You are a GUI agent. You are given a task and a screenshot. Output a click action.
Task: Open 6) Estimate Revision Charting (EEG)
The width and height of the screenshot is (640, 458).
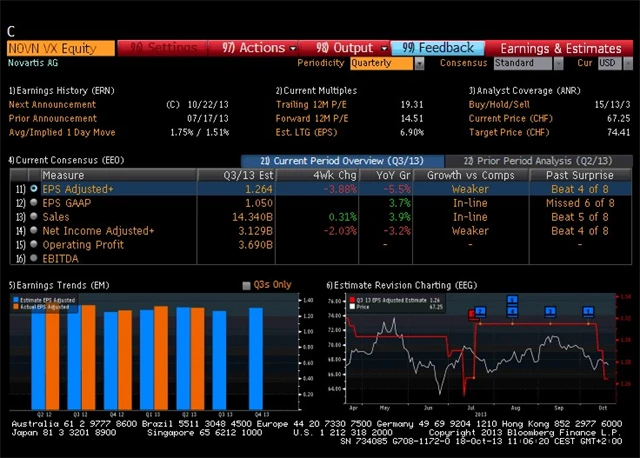402,285
